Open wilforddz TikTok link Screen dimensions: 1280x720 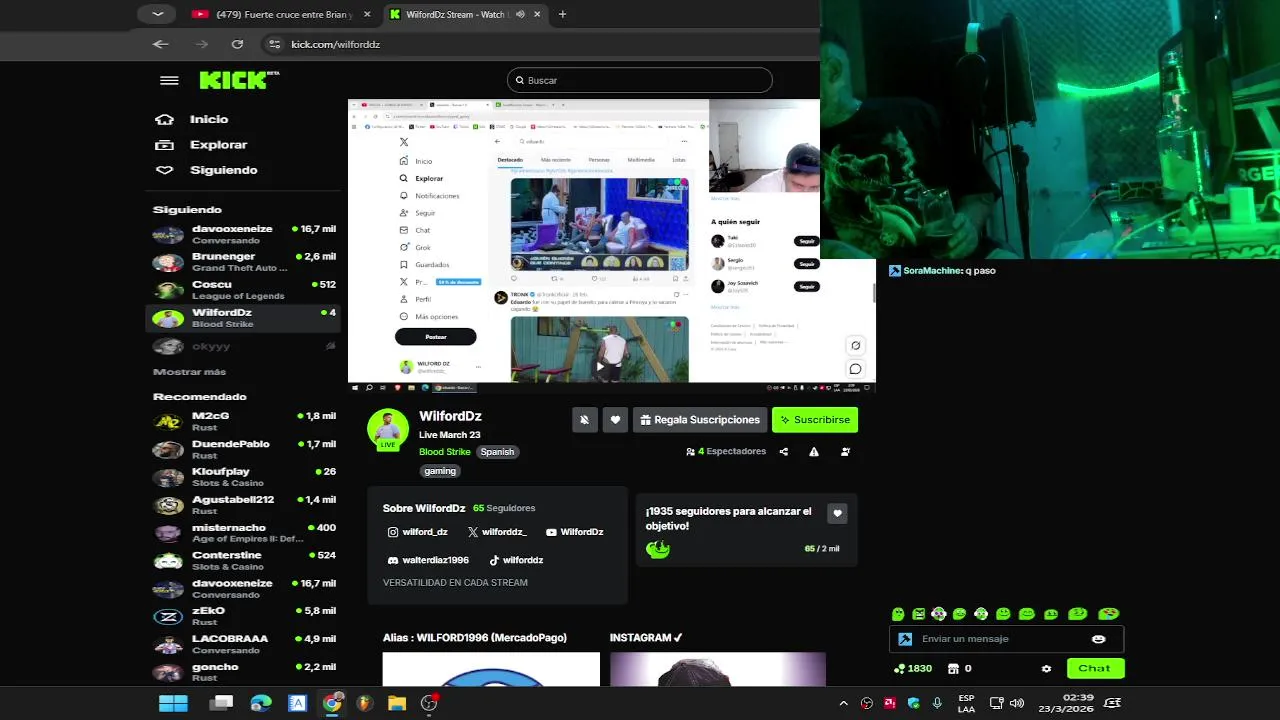click(516, 560)
